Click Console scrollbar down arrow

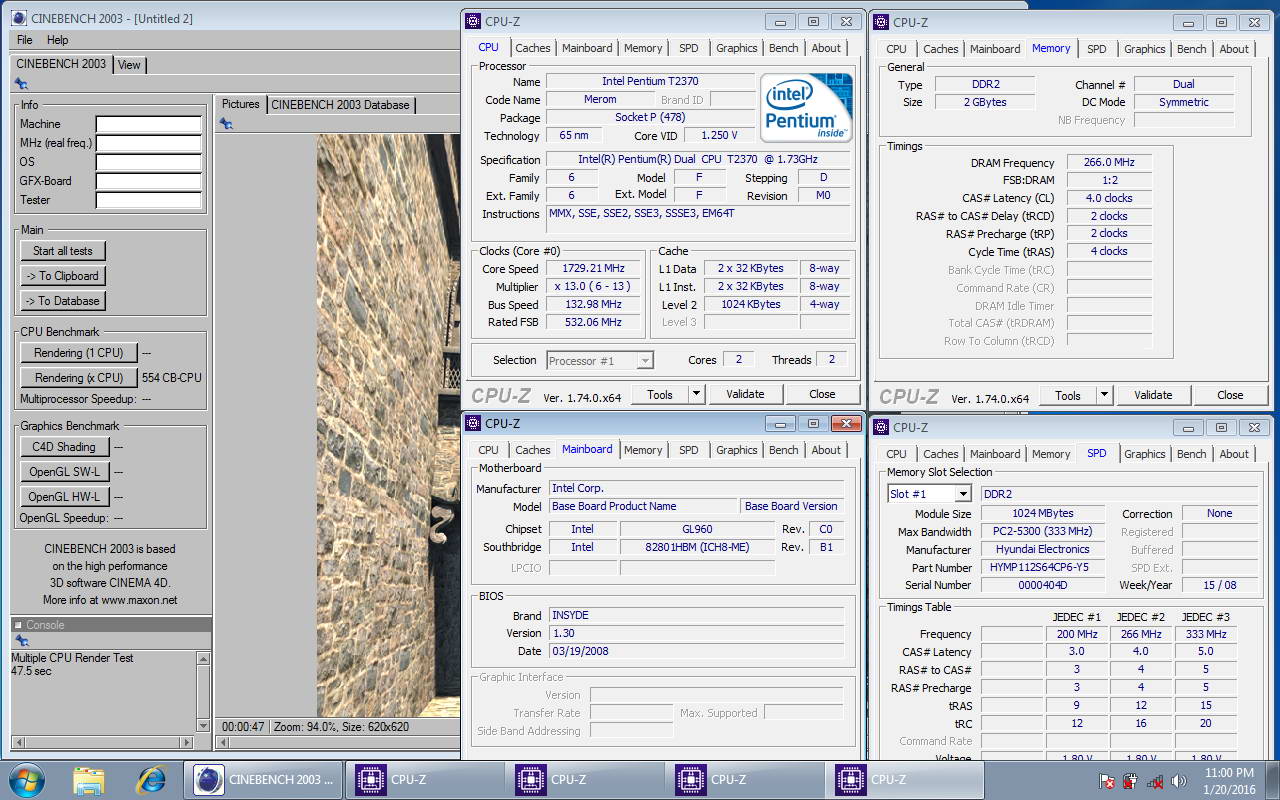pyautogui.click(x=204, y=725)
